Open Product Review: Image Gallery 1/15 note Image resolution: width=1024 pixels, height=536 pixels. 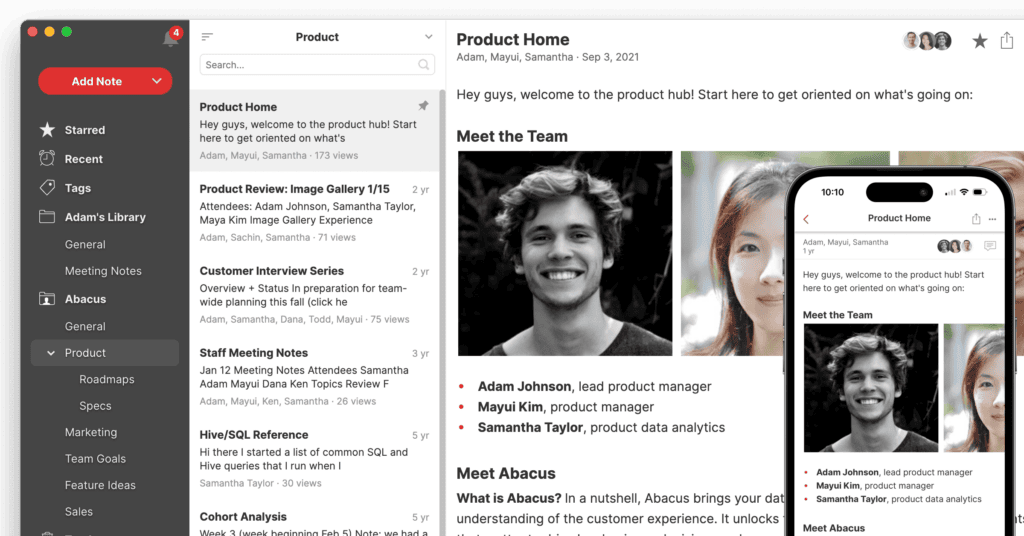314,213
